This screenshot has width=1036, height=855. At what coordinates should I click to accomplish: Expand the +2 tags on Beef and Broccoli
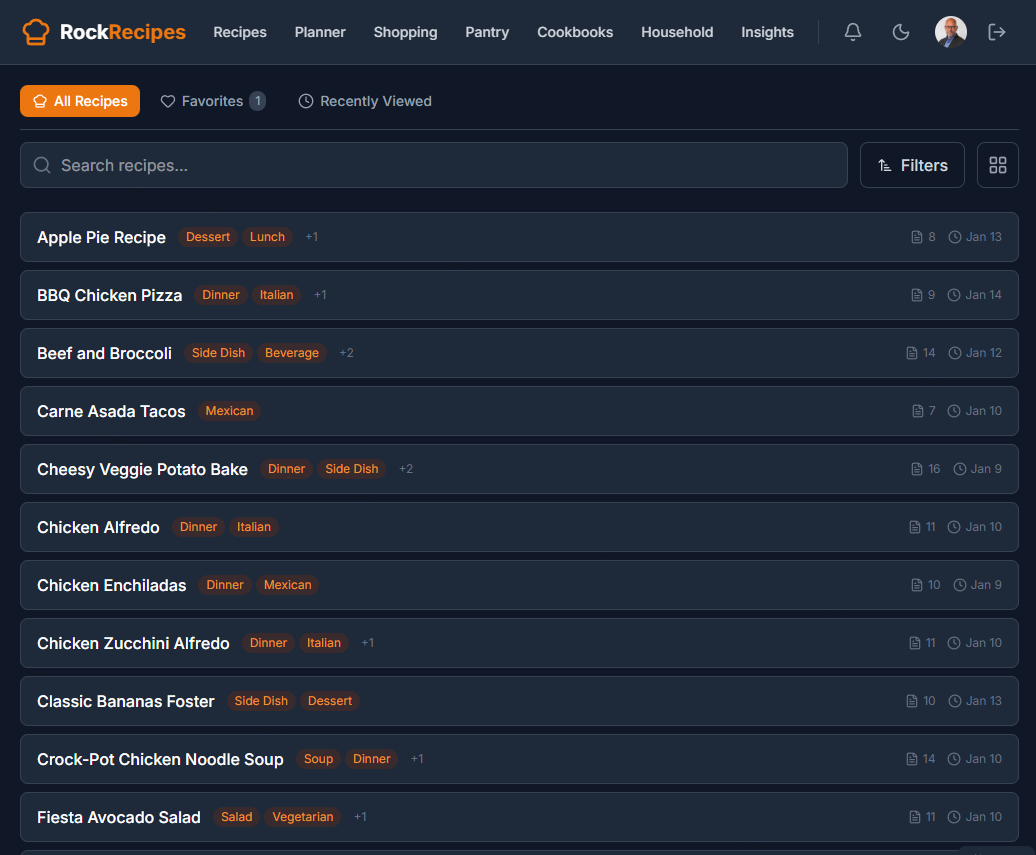(x=346, y=353)
